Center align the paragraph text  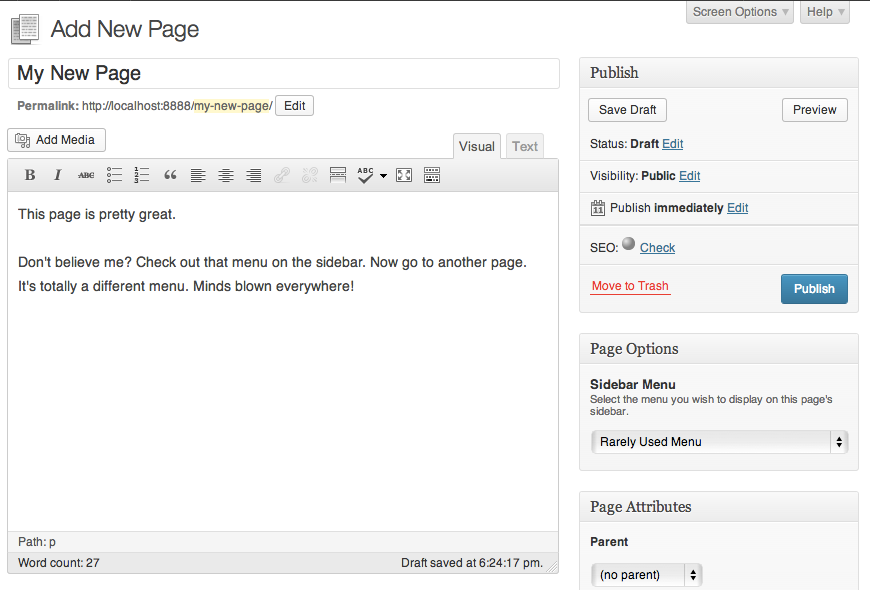226,175
